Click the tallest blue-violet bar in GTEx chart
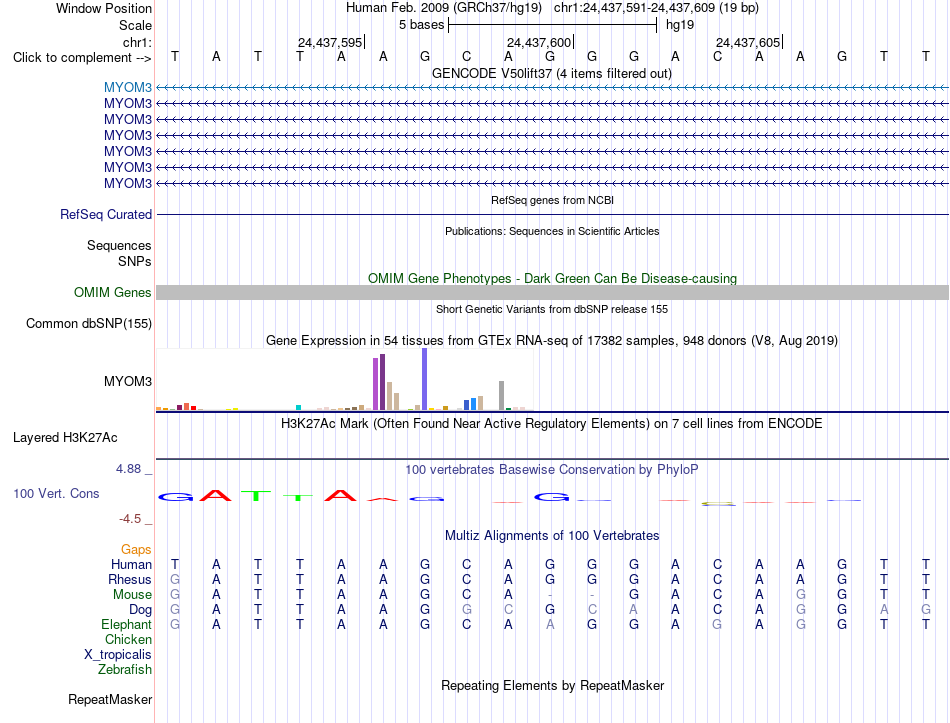The width and height of the screenshot is (950, 723). pyautogui.click(x=425, y=379)
